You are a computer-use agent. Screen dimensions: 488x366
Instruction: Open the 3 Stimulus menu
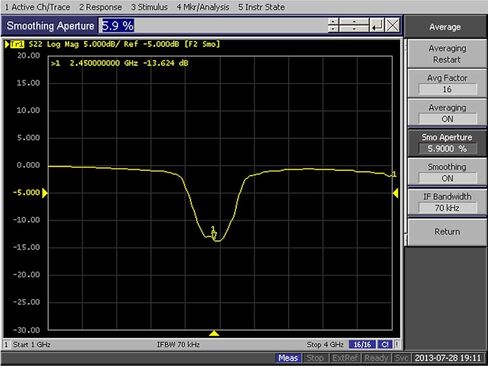point(149,7)
